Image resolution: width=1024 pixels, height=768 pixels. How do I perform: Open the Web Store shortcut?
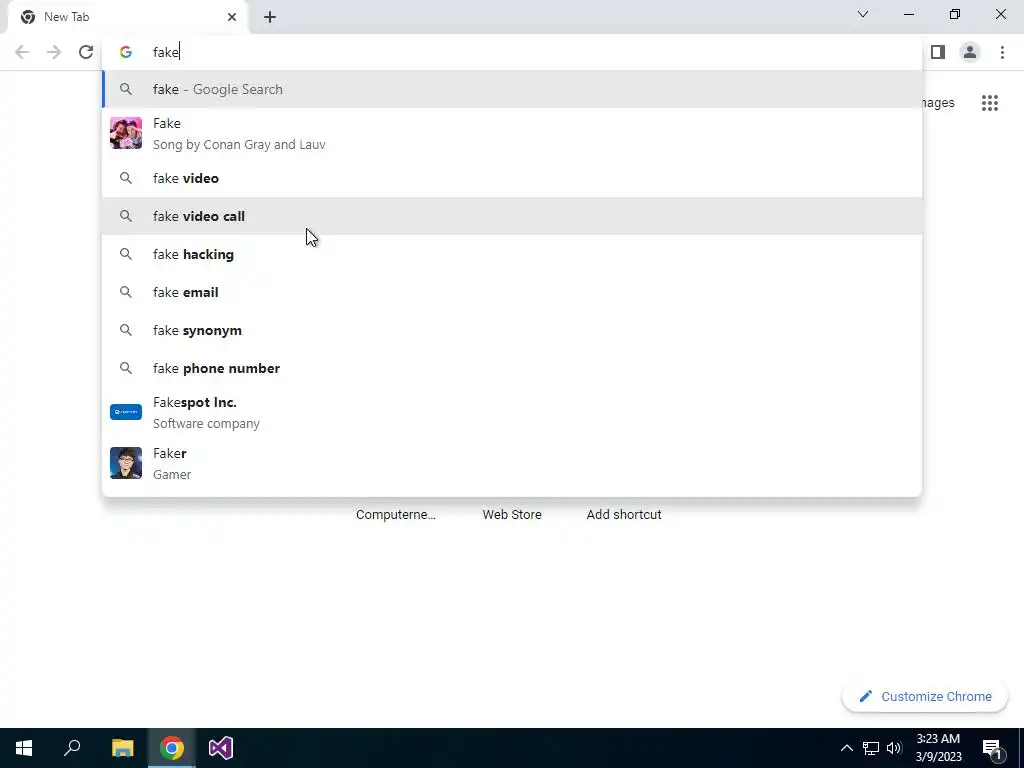pyautogui.click(x=512, y=515)
